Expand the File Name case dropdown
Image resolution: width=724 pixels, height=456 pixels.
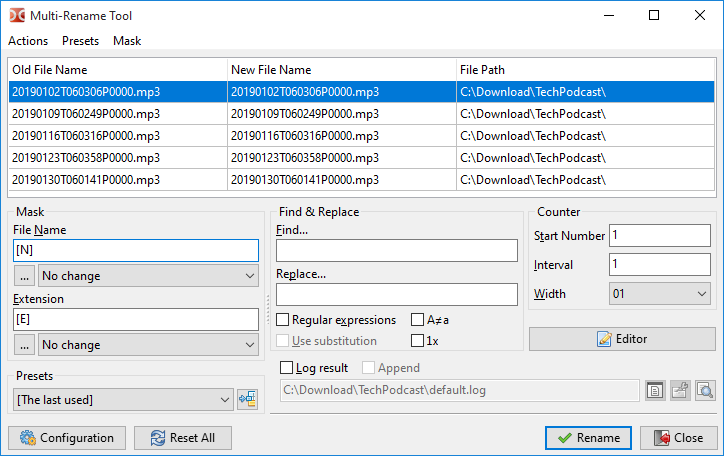point(148,276)
